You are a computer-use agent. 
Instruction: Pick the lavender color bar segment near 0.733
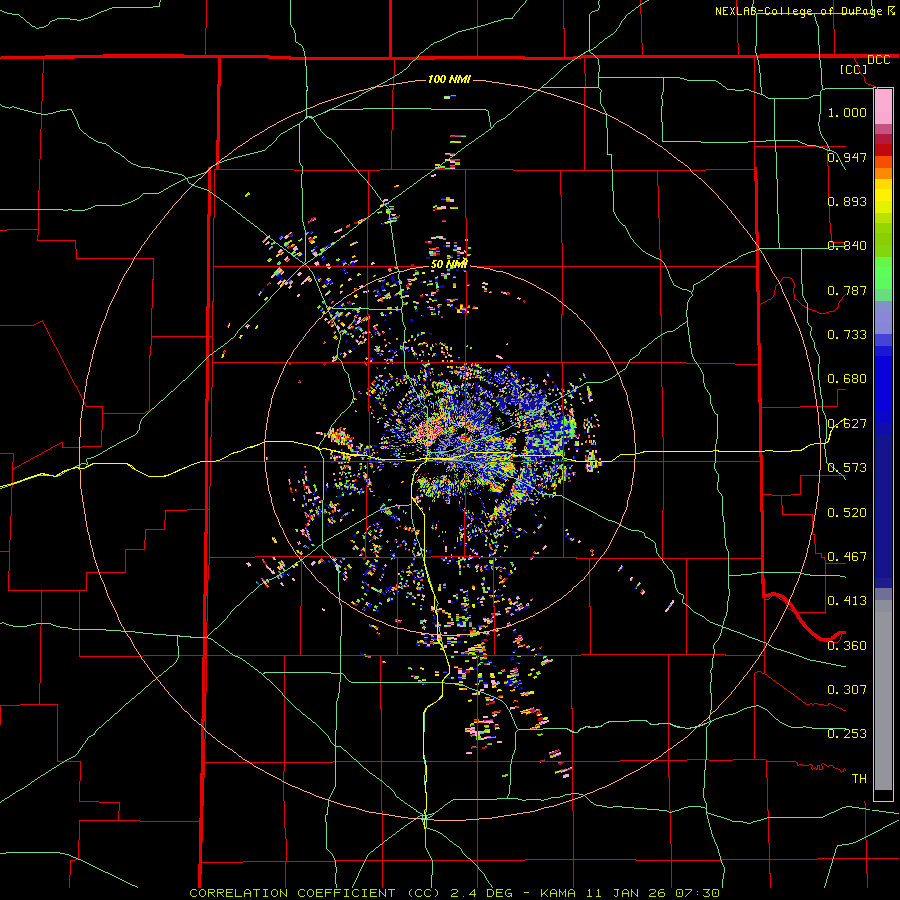coord(883,318)
